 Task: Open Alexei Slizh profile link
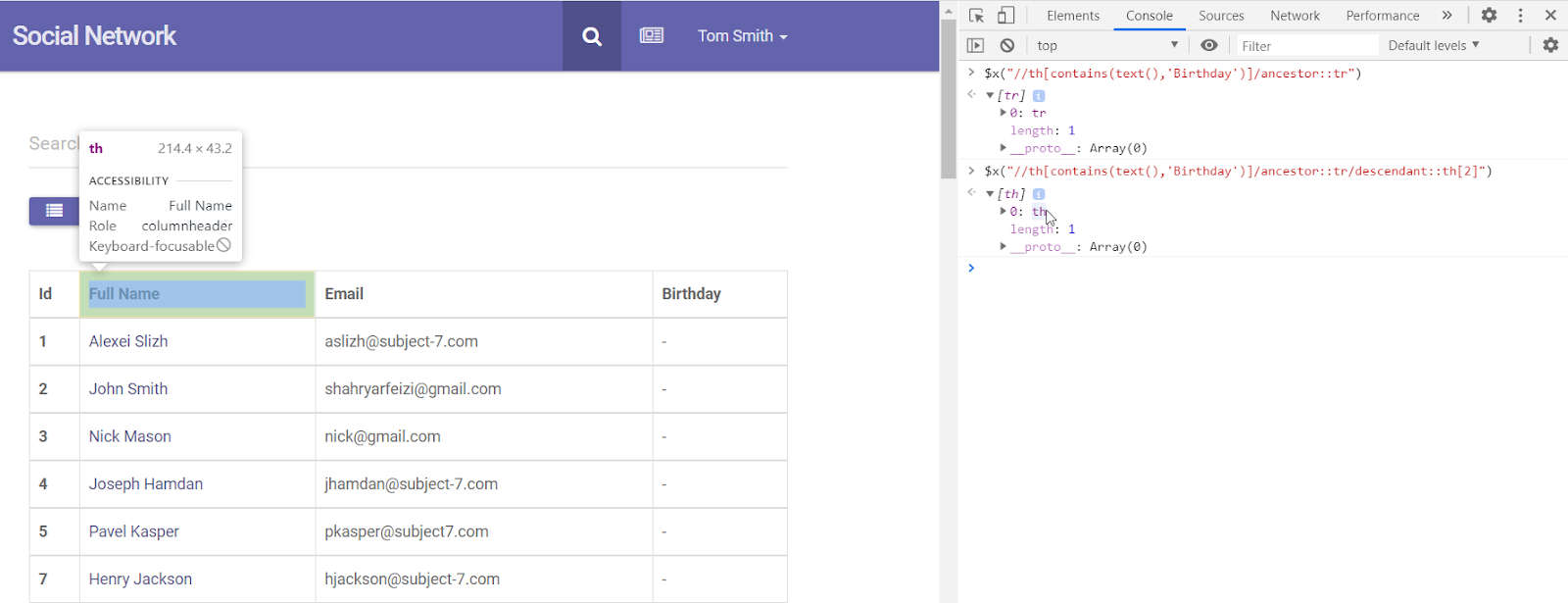coord(128,341)
